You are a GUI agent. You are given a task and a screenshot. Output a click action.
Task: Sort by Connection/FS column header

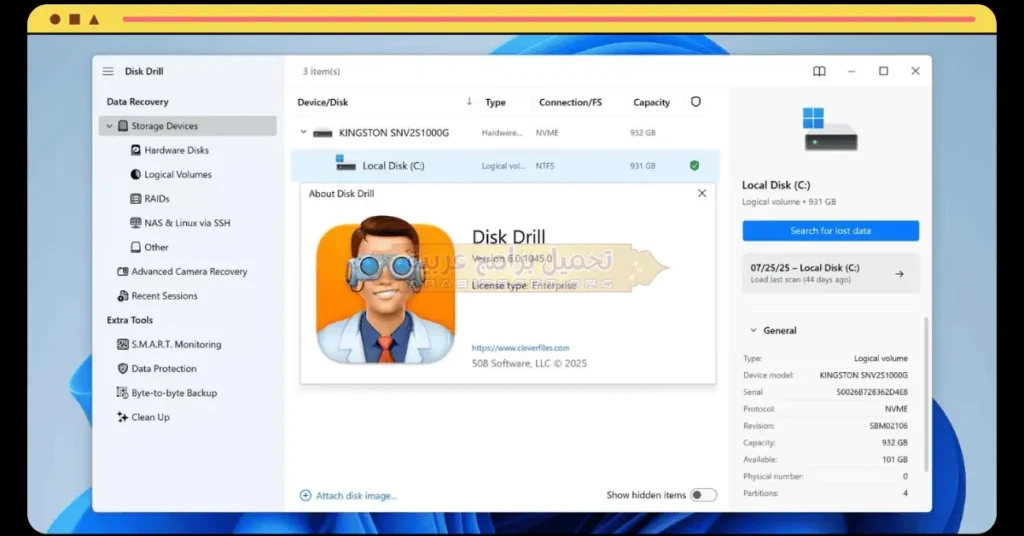click(x=570, y=102)
